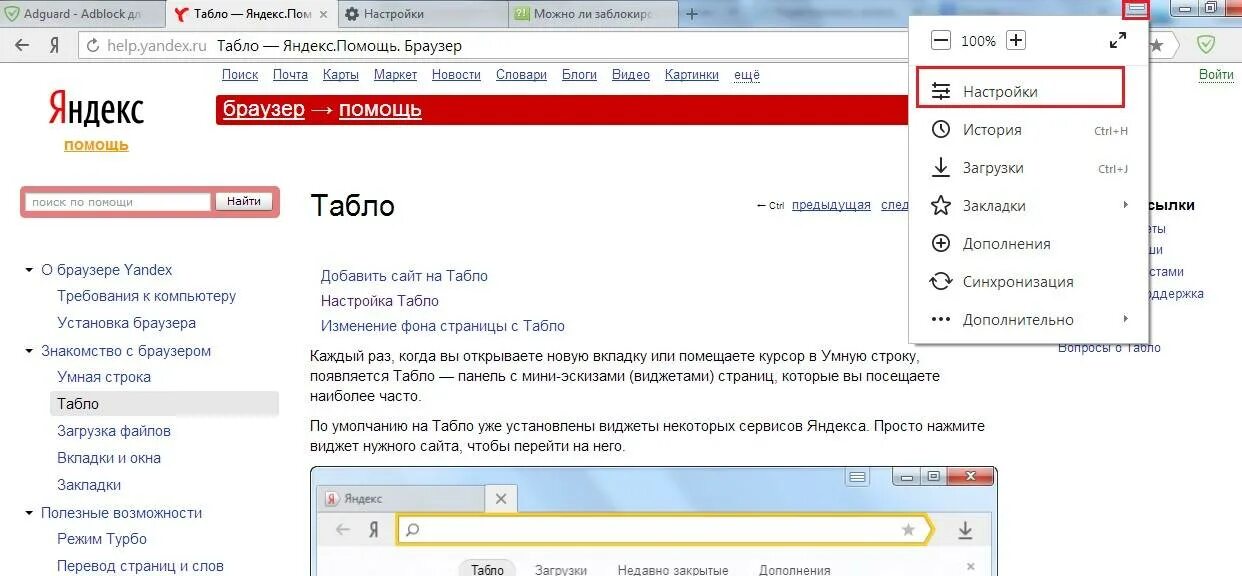Open the Новости link in top navigation
Screen dimensions: 1242x576
(456, 75)
